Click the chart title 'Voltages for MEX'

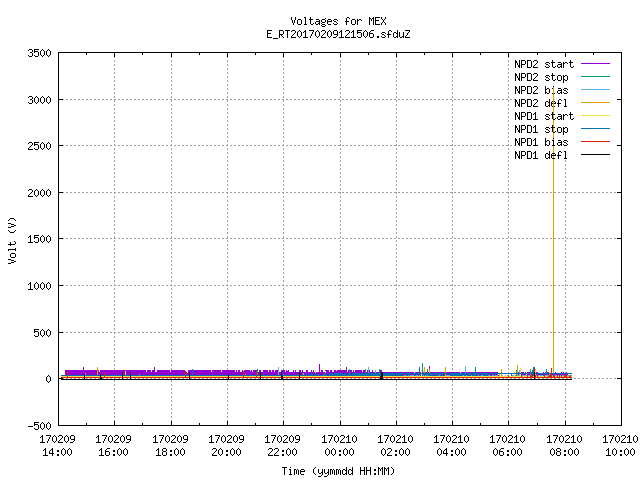338,21
